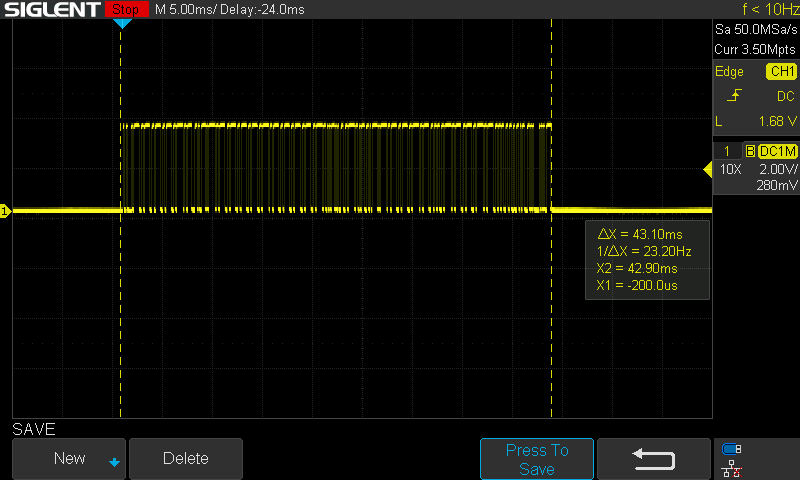Image resolution: width=800 pixels, height=480 pixels.
Task: Click the yellow trigger level arrow
Action: tap(708, 169)
